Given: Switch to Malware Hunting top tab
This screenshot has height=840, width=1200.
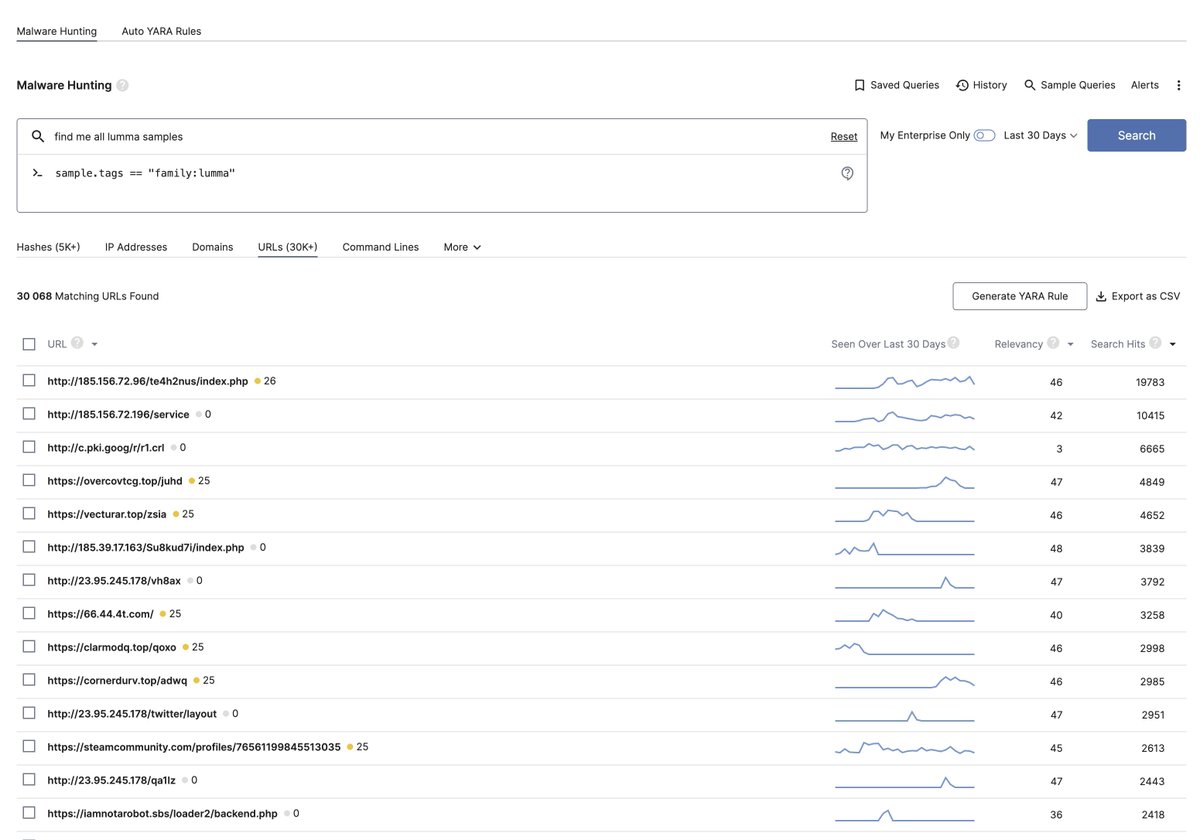Looking at the screenshot, I should 57,31.
